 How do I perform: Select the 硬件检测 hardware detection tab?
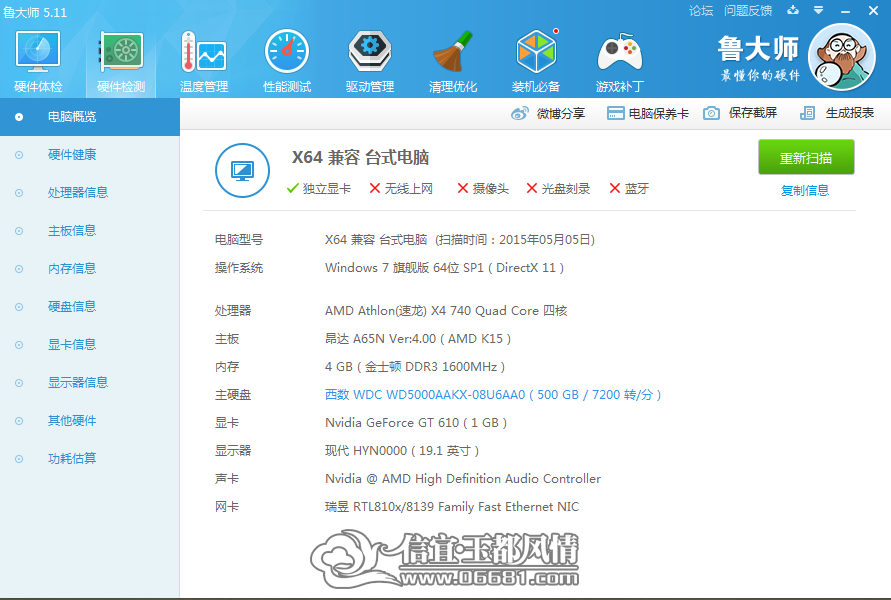click(121, 61)
